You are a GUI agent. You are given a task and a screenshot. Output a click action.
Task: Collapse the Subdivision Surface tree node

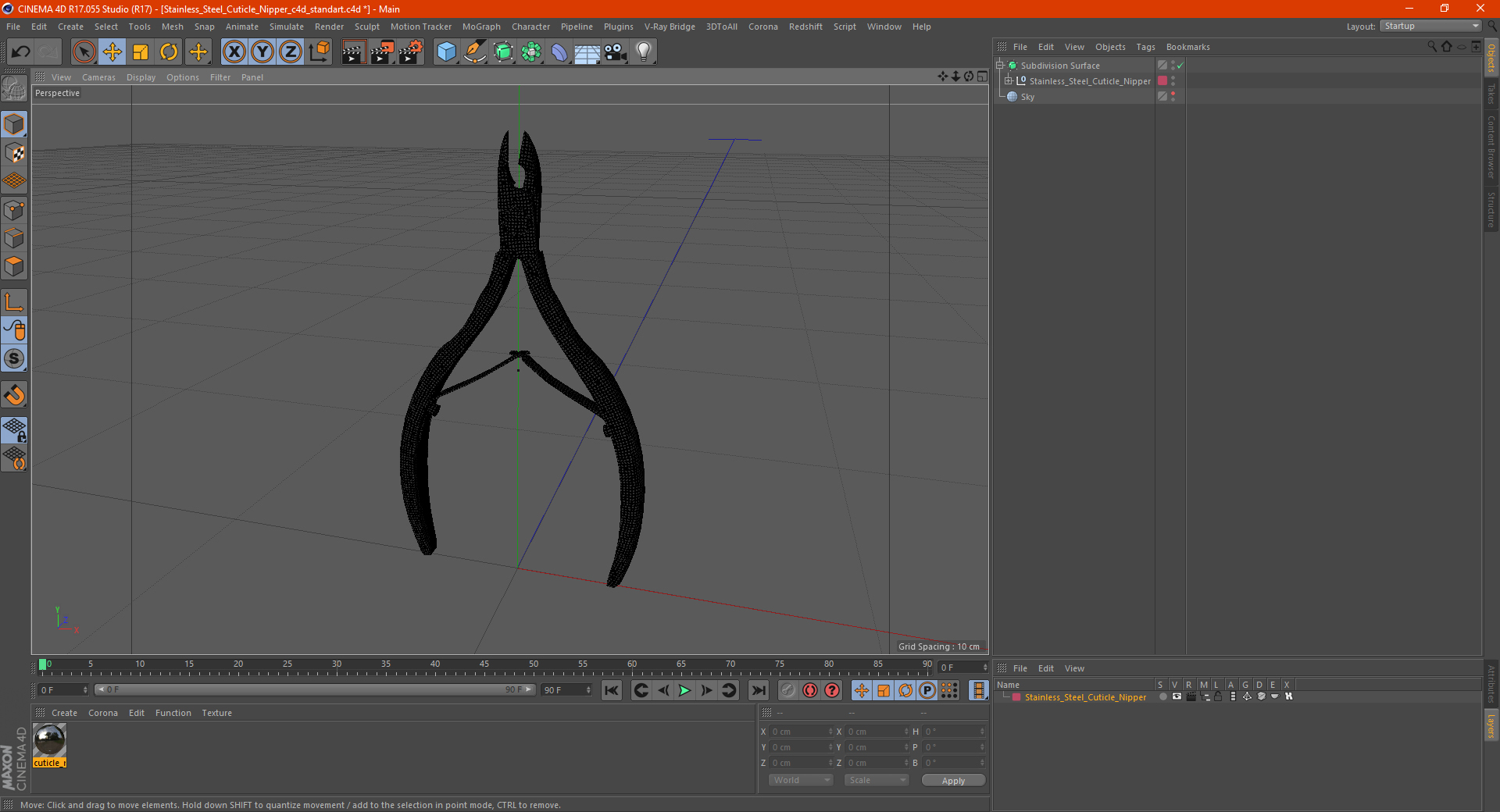999,66
